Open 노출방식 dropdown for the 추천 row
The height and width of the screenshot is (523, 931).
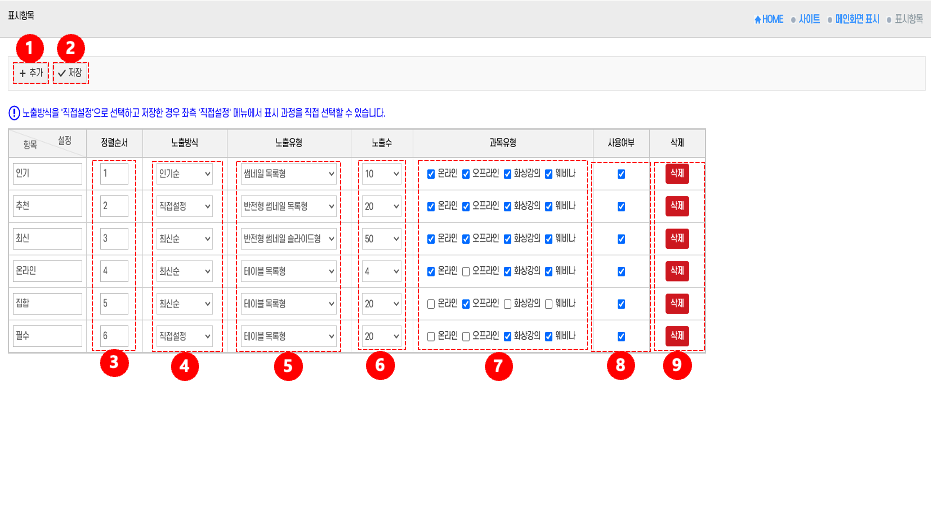(184, 206)
